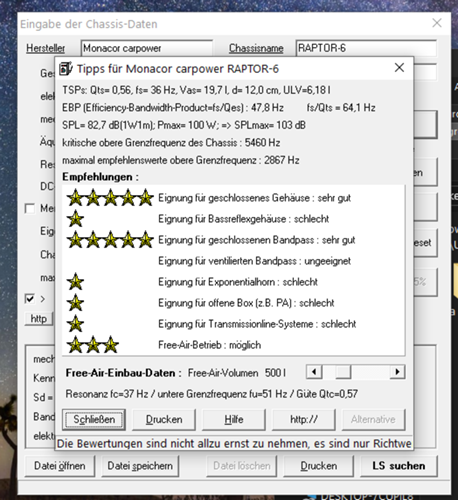Click the Empfehlungen heading
458x500 pixels.
(x=100, y=177)
